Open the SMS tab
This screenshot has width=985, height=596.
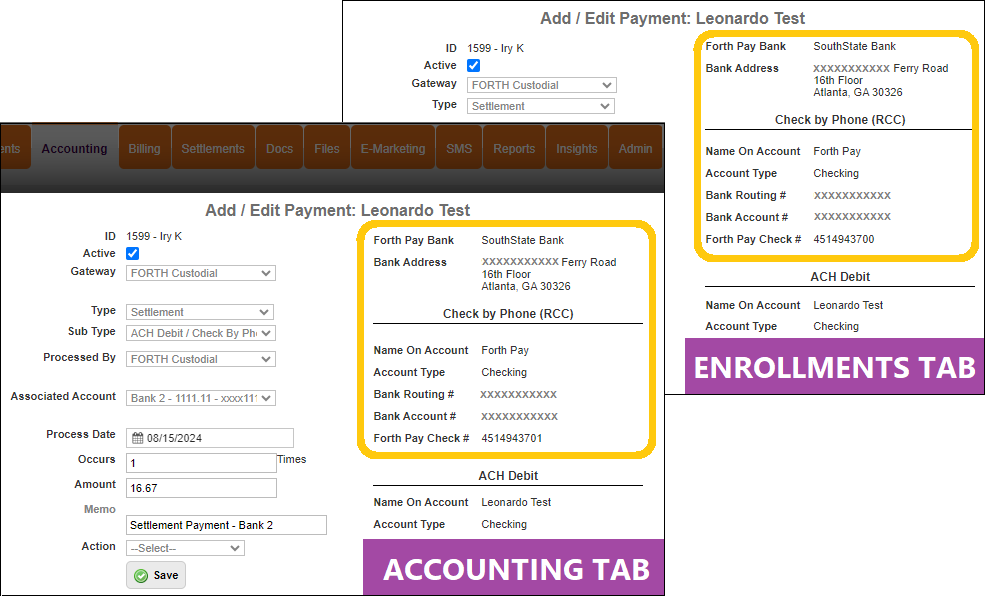pos(459,148)
